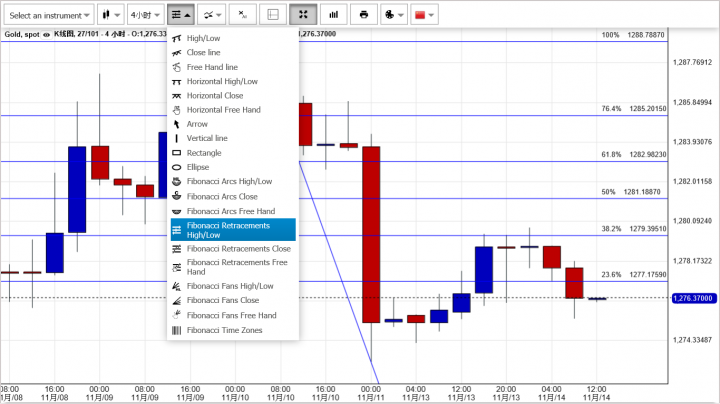Open the 4小时 timeframe dropdown
Screen dimensions: 720x404
coord(145,15)
